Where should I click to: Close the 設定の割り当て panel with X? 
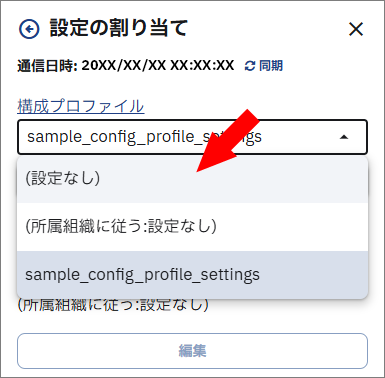356,29
